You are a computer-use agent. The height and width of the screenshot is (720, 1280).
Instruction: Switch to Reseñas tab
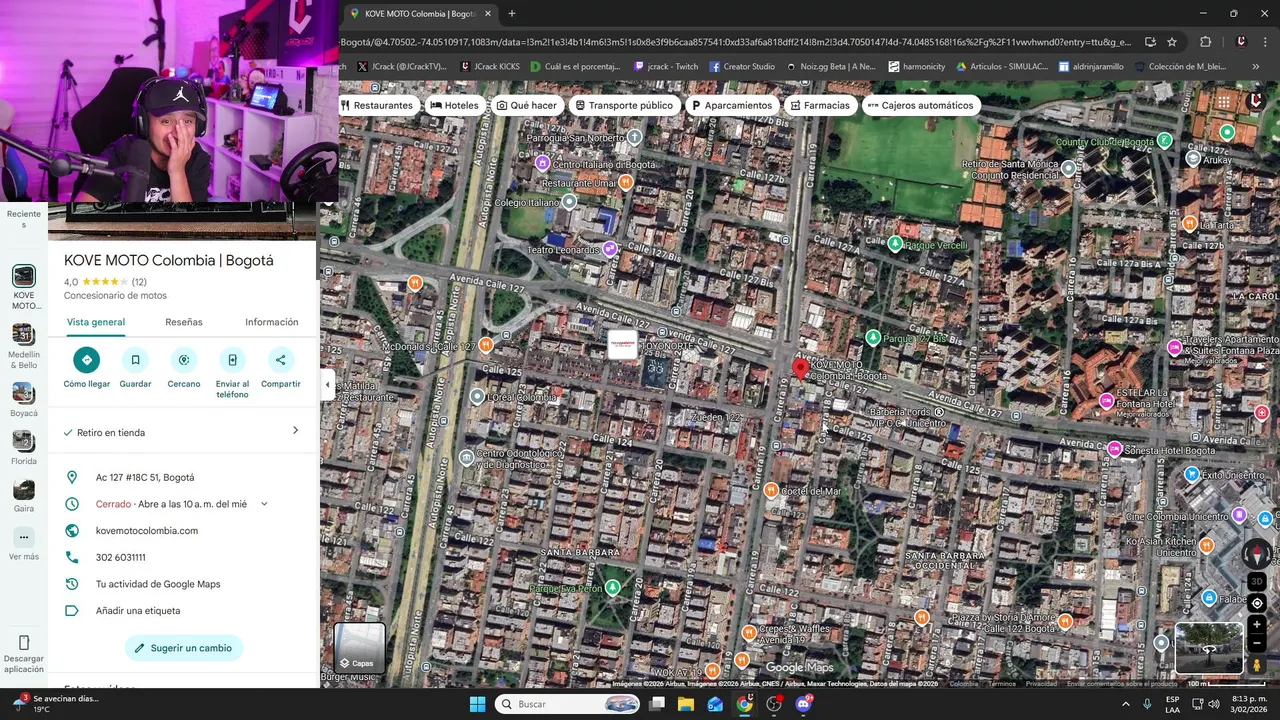(184, 322)
